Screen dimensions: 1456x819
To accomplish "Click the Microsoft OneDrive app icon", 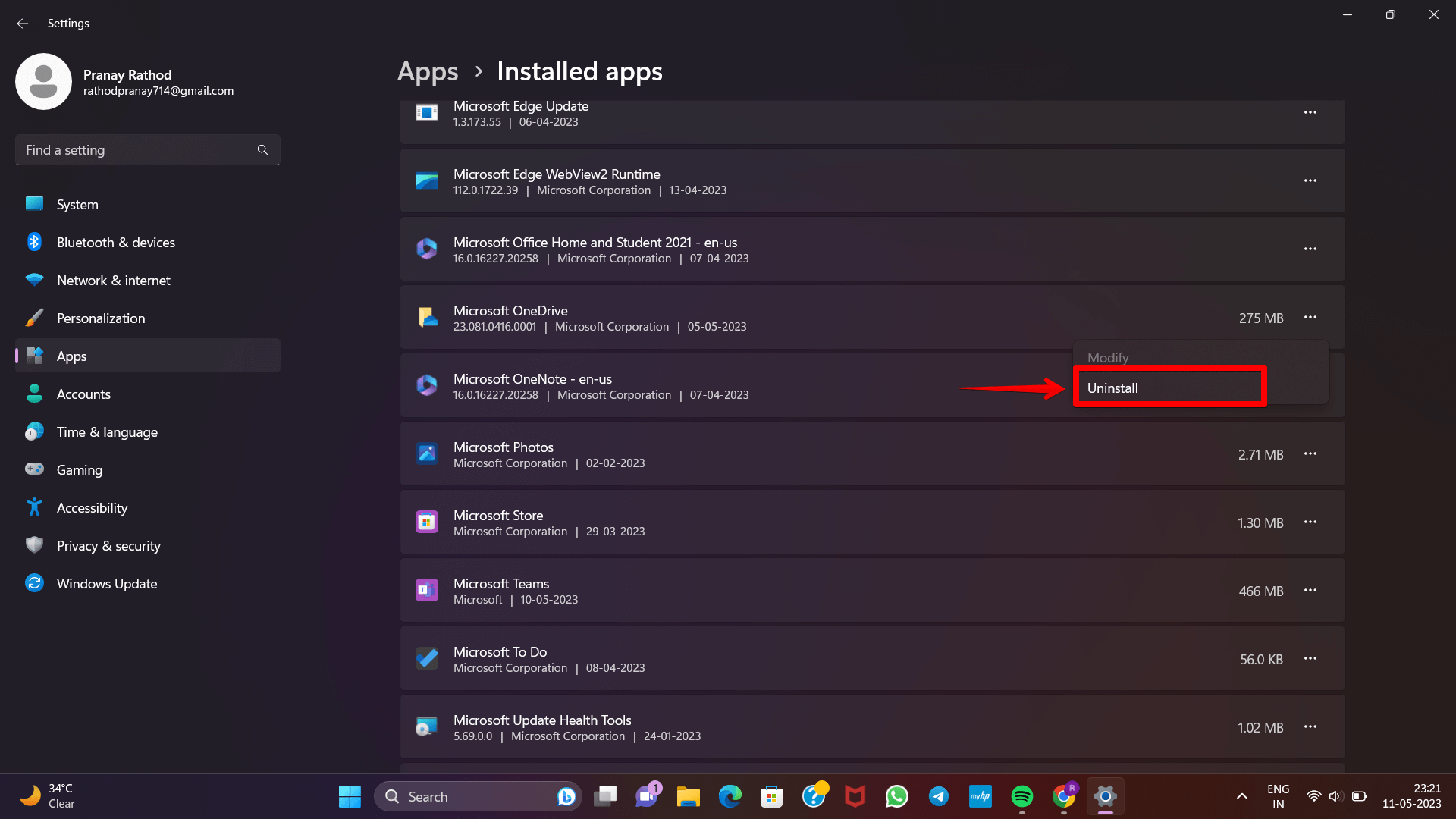I will (427, 317).
